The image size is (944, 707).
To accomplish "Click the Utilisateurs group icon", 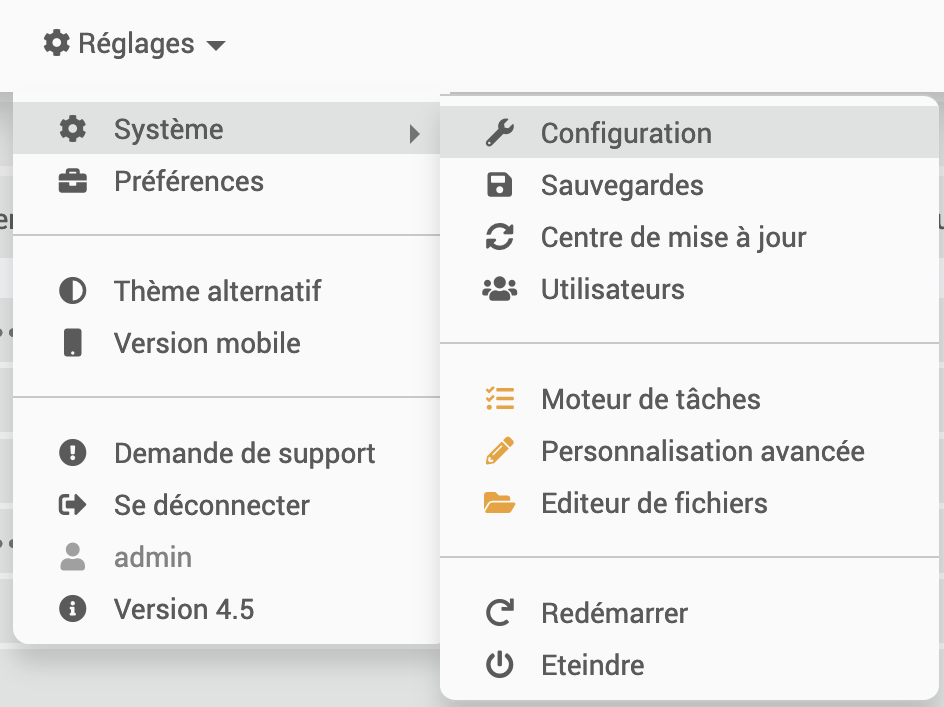I will pyautogui.click(x=499, y=289).
